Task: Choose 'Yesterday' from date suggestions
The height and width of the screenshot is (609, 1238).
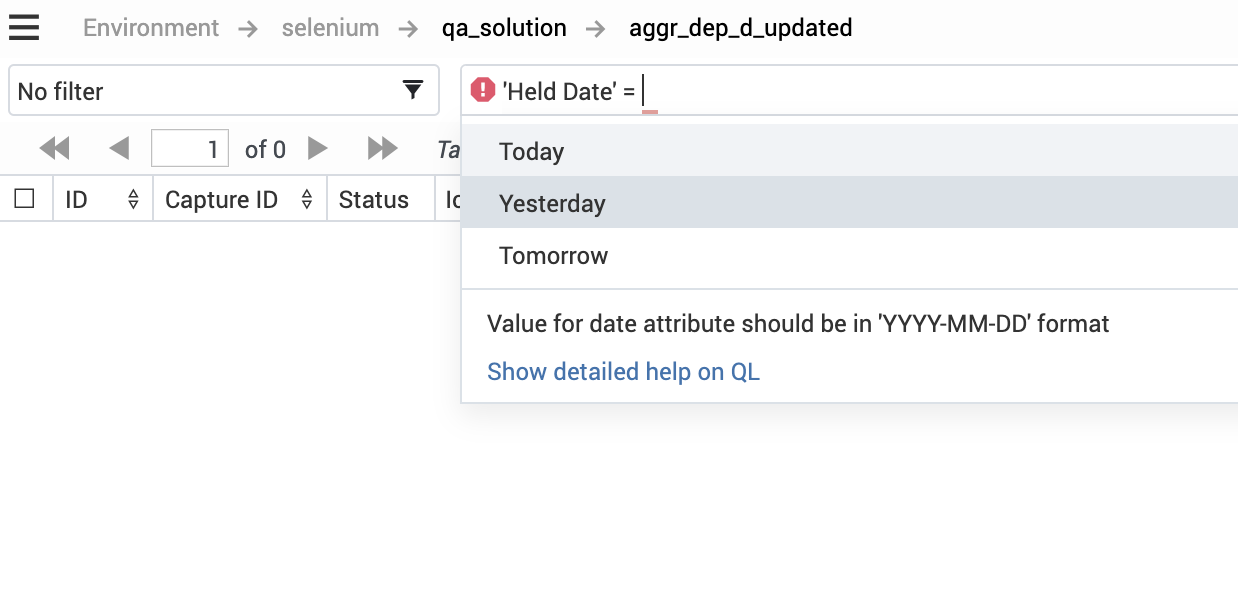Action: tap(552, 204)
